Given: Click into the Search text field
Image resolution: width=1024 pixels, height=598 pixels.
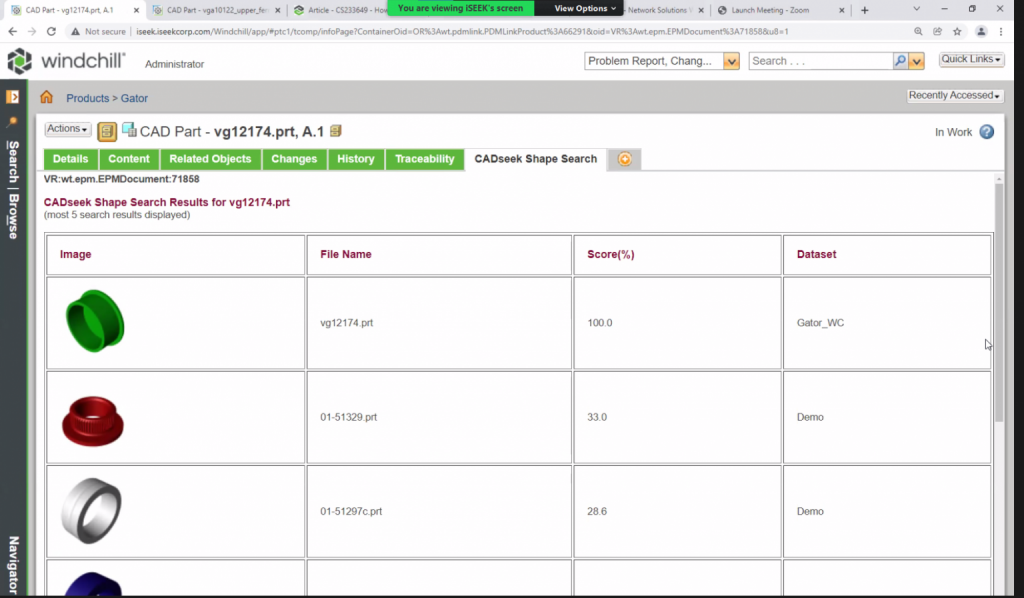Looking at the screenshot, I should click(820, 61).
